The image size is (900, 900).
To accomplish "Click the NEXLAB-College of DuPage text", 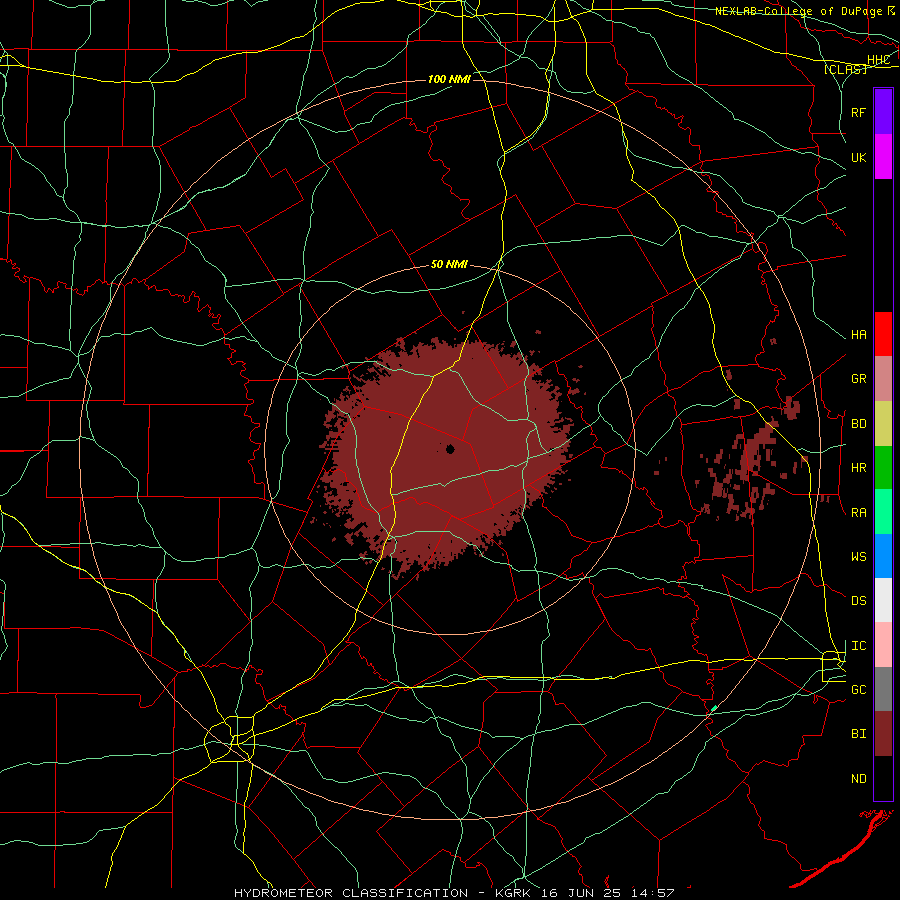I will click(x=798, y=11).
